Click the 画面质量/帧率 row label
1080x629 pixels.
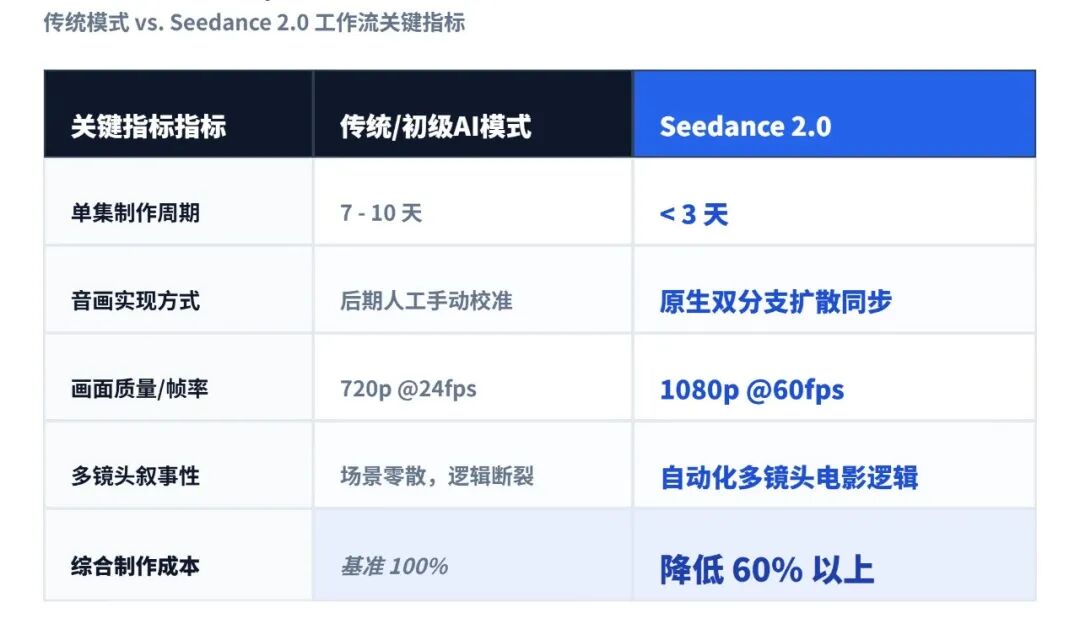coord(139,389)
